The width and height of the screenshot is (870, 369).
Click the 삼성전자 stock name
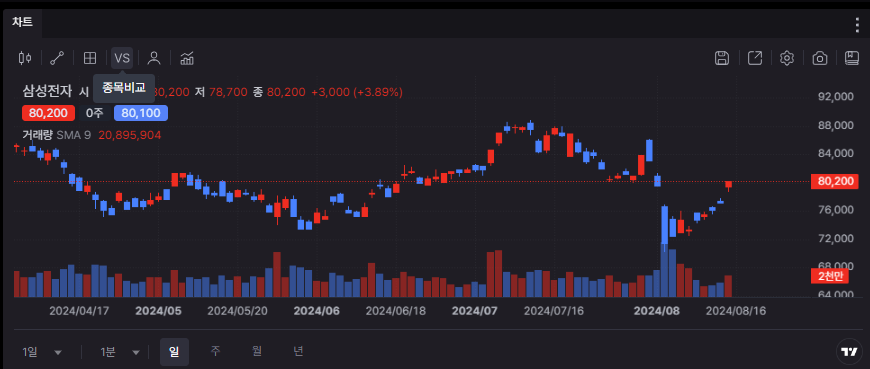click(x=47, y=92)
